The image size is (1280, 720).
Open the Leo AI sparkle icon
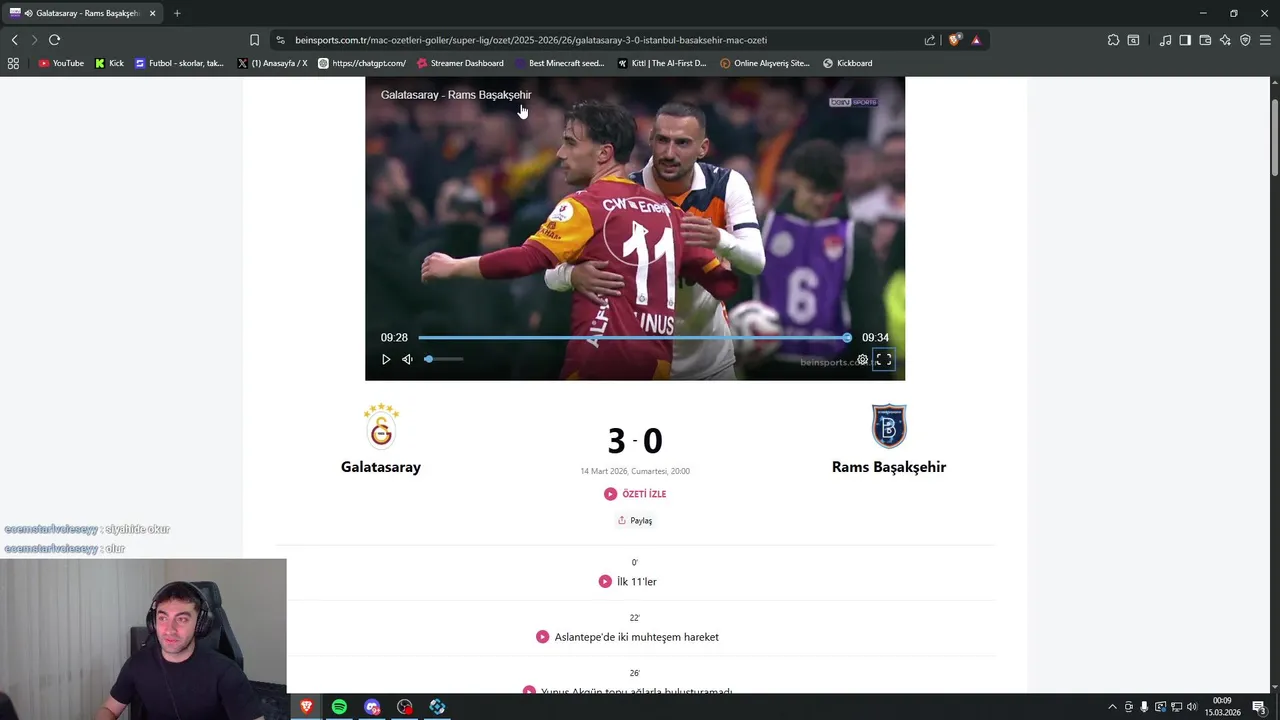[x=1225, y=40]
